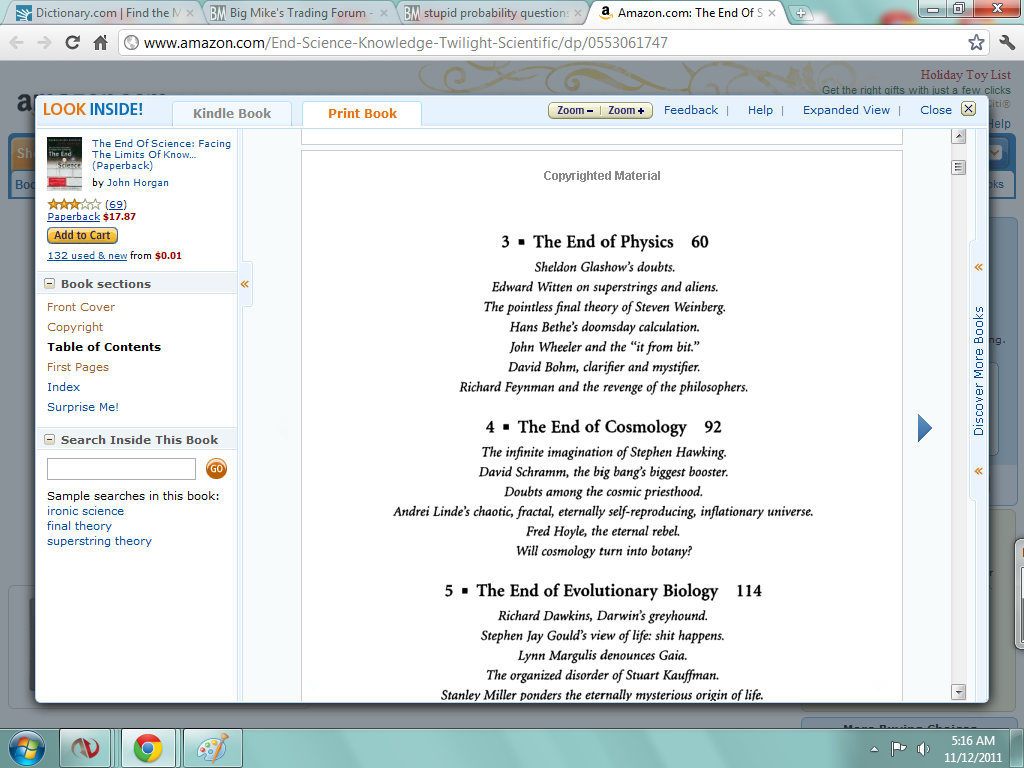Click the search inside book text field
1024x768 pixels.
click(x=121, y=469)
